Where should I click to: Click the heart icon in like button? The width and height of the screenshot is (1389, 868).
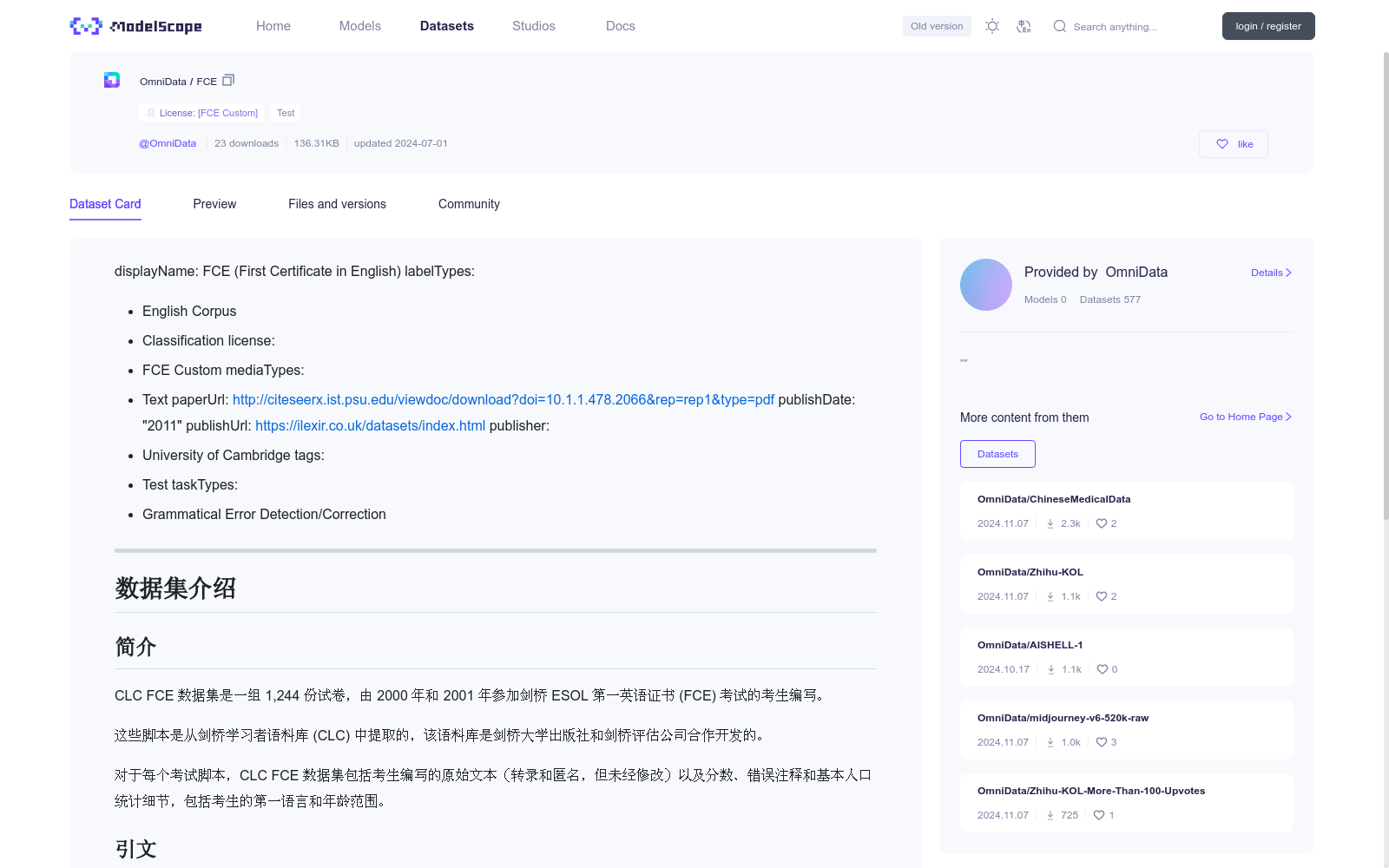click(1222, 144)
